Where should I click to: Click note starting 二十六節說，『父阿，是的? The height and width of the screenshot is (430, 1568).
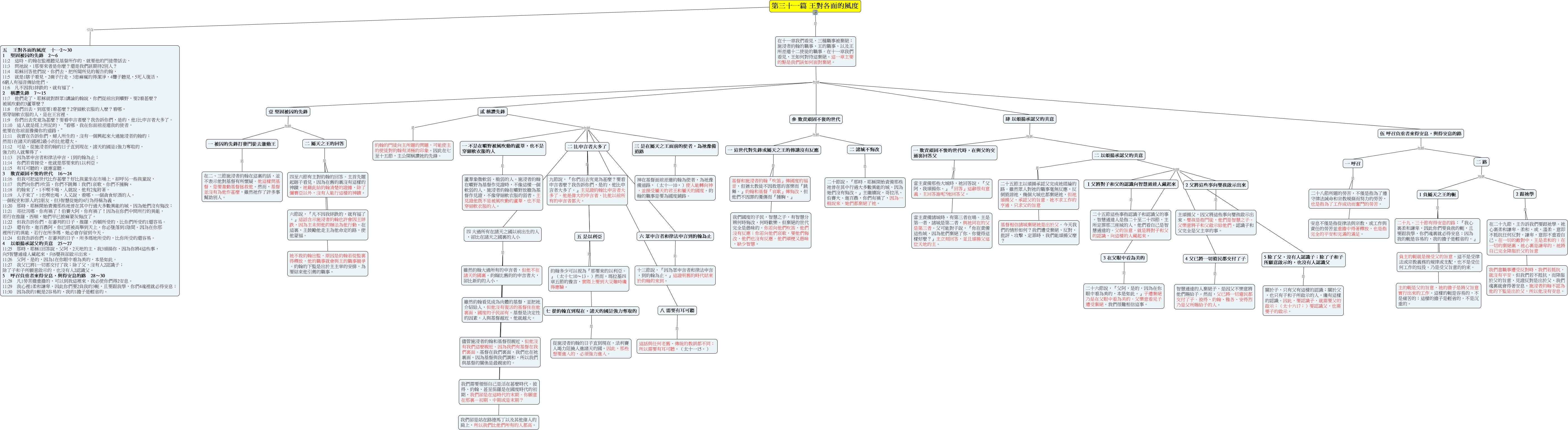coord(1124,296)
